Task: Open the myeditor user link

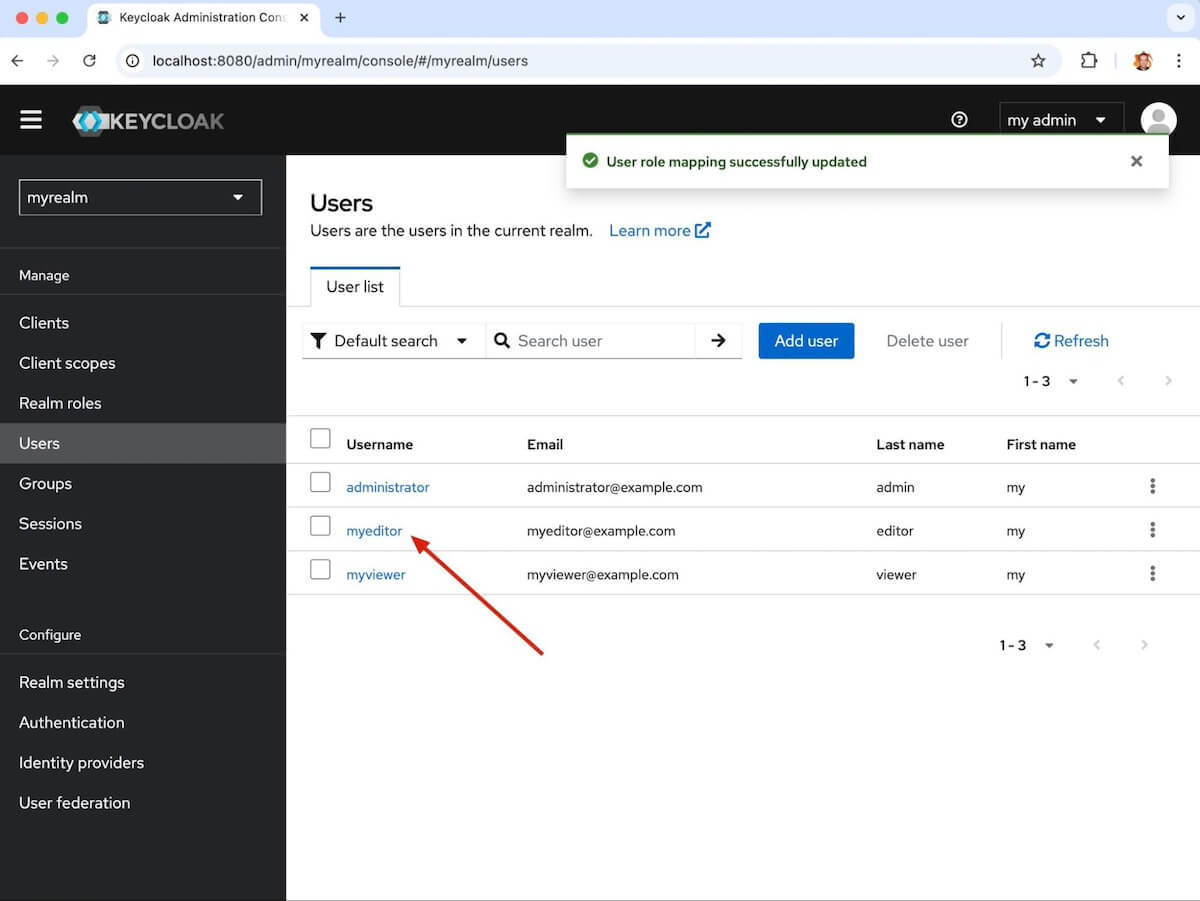Action: (374, 531)
